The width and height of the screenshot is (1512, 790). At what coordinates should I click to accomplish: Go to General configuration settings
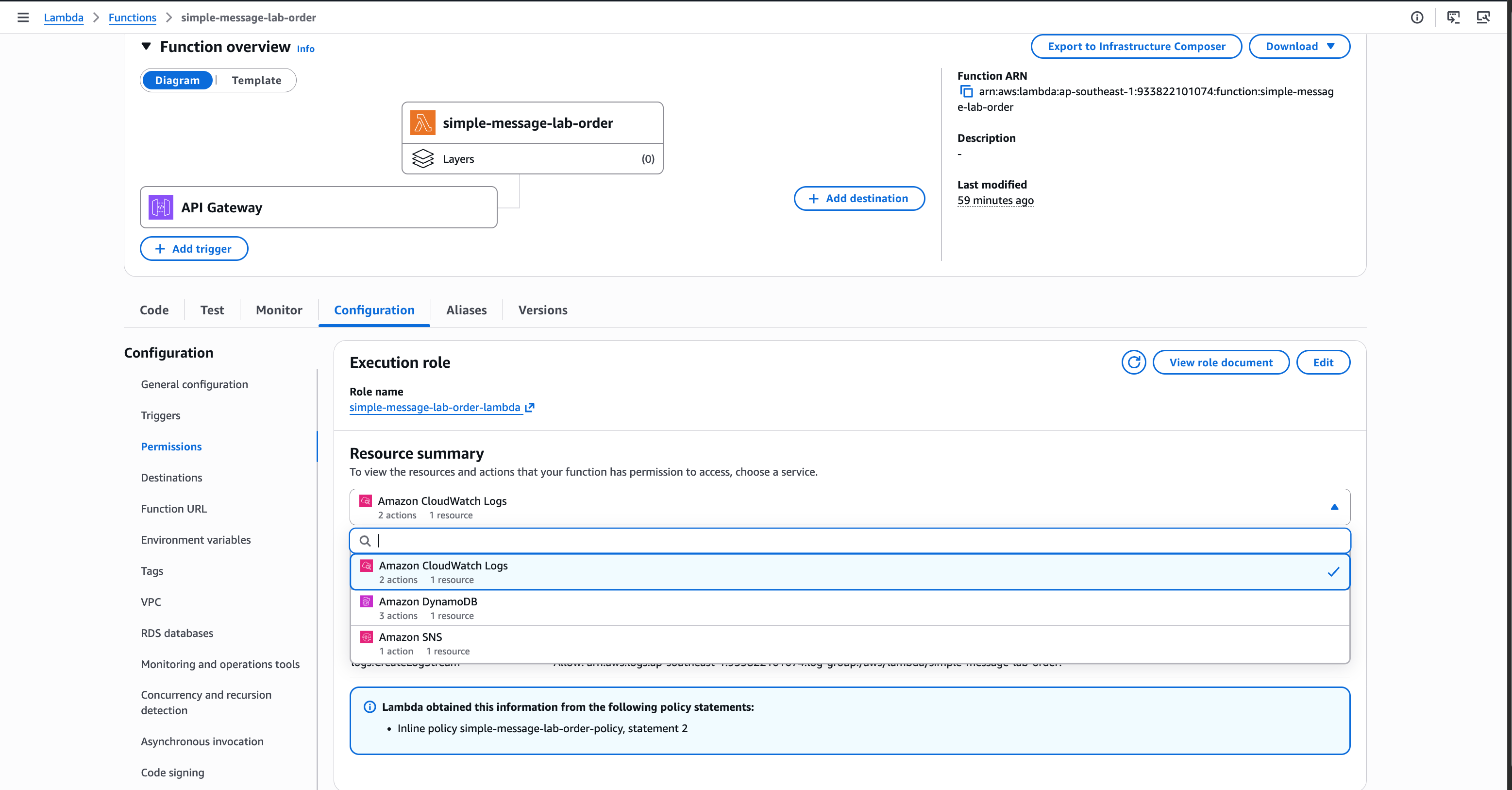point(194,384)
